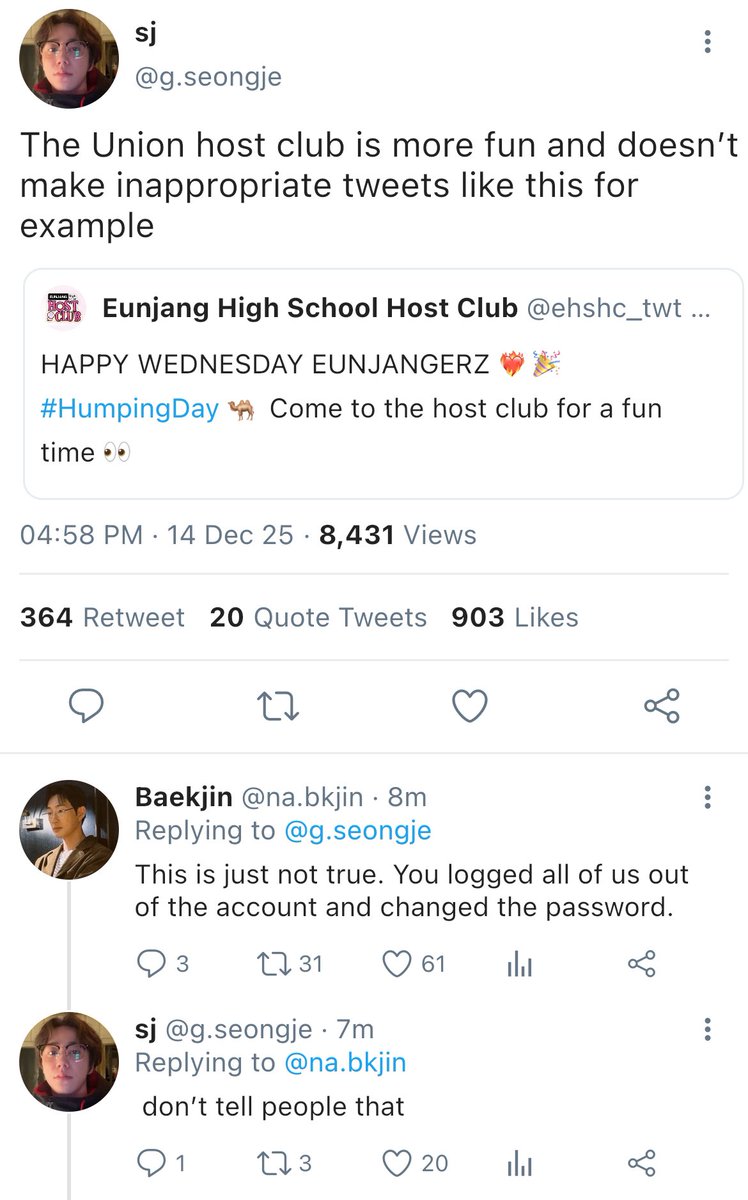Open more options on sj's main tweet
748x1200 pixels.
(x=708, y=41)
